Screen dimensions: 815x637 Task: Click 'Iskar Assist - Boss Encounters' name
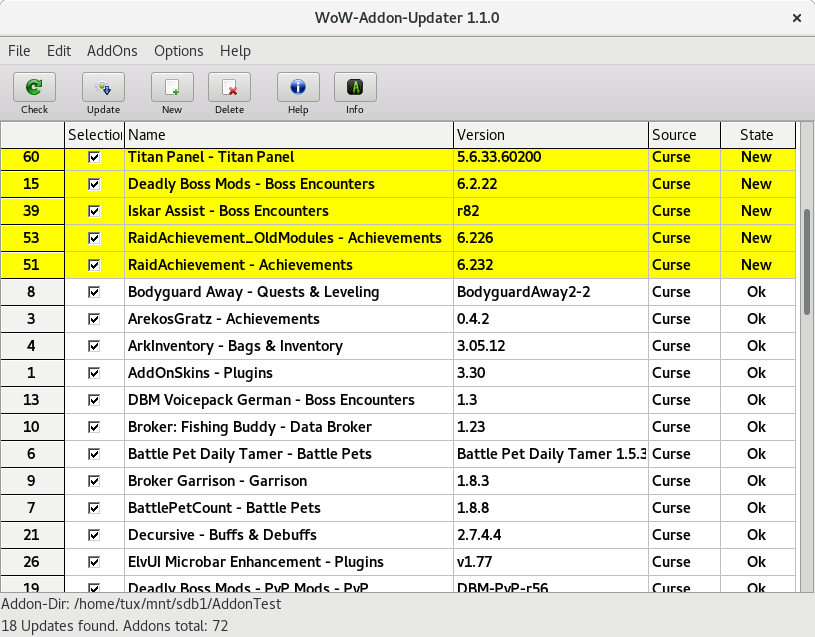pos(228,211)
